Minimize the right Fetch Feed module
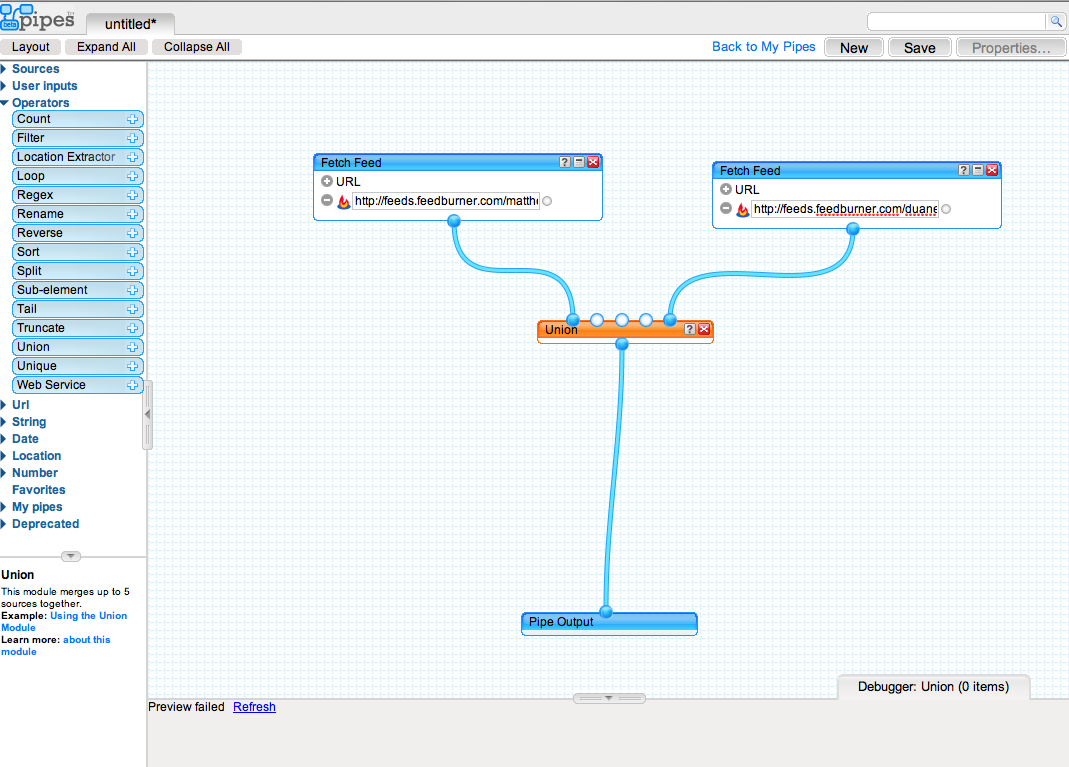This screenshot has height=767, width=1069. pos(978,170)
